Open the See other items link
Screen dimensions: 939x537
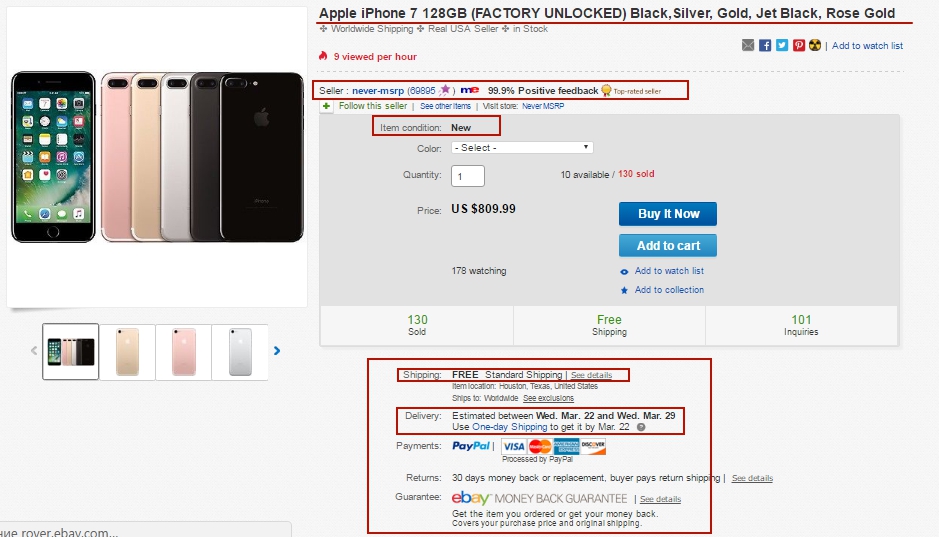[x=446, y=106]
